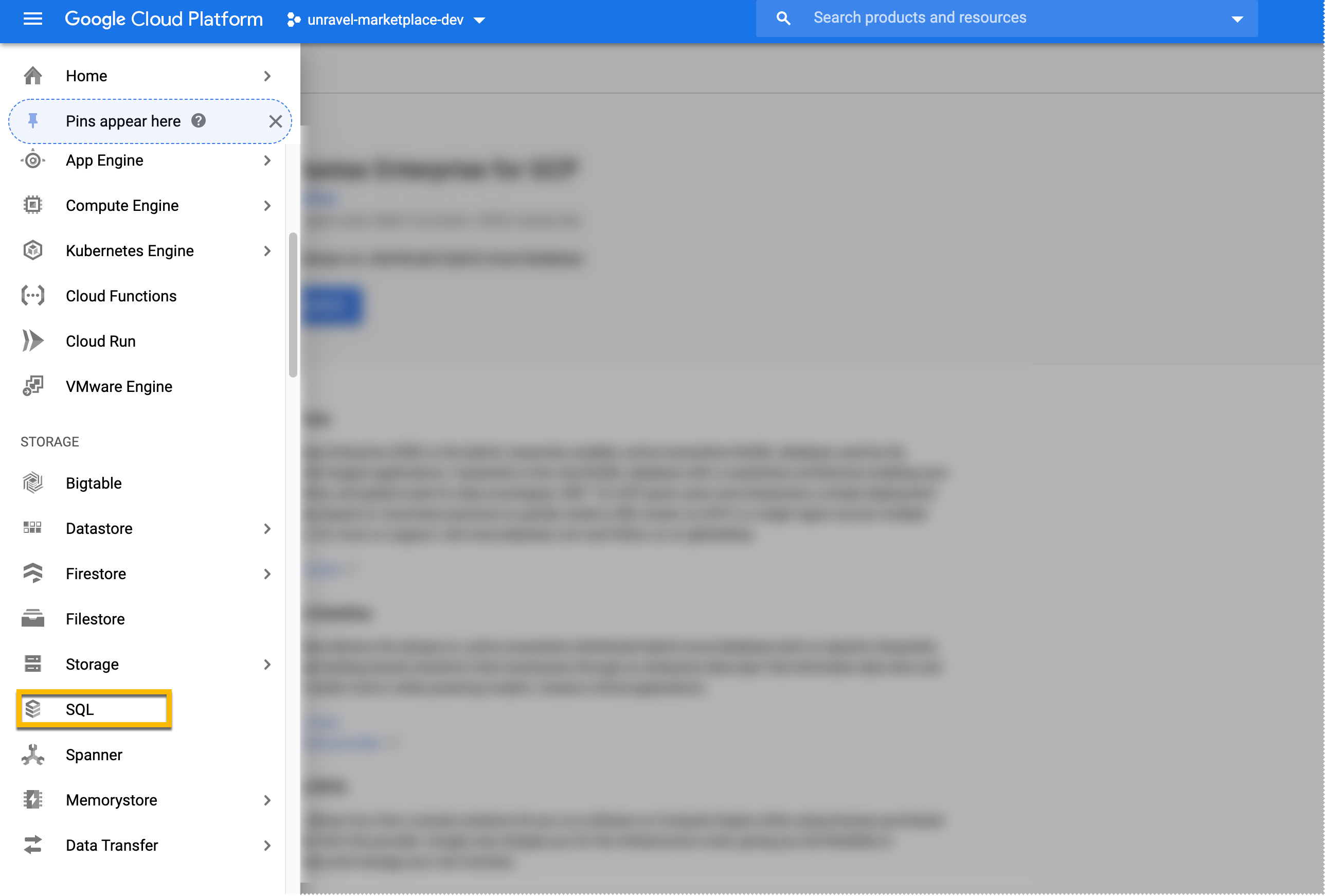Click the VMware Engine icon
Viewport: 1326px width, 896px height.
tap(33, 386)
